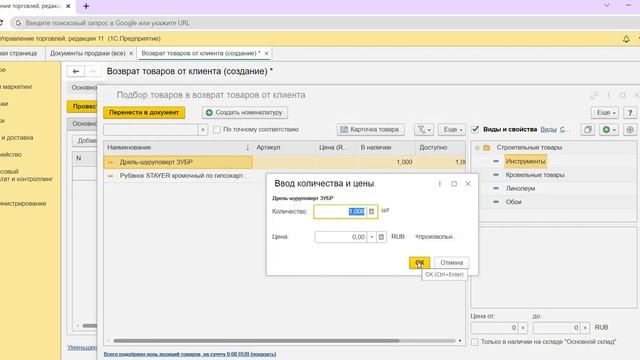
Task: Open Карточка товара button
Action: coord(371,130)
